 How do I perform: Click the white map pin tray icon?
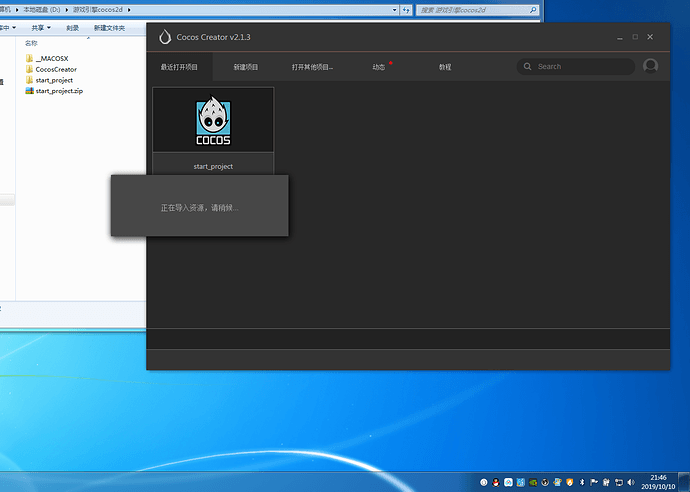click(508, 482)
